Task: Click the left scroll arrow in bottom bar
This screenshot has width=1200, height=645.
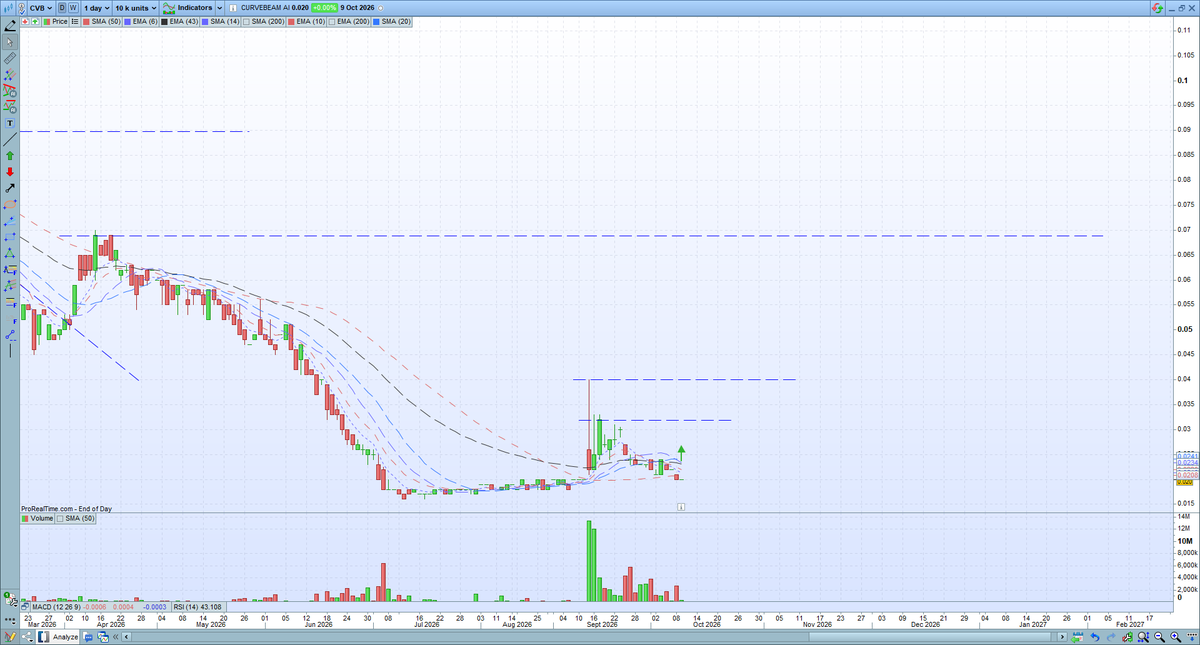Action: tap(126, 637)
